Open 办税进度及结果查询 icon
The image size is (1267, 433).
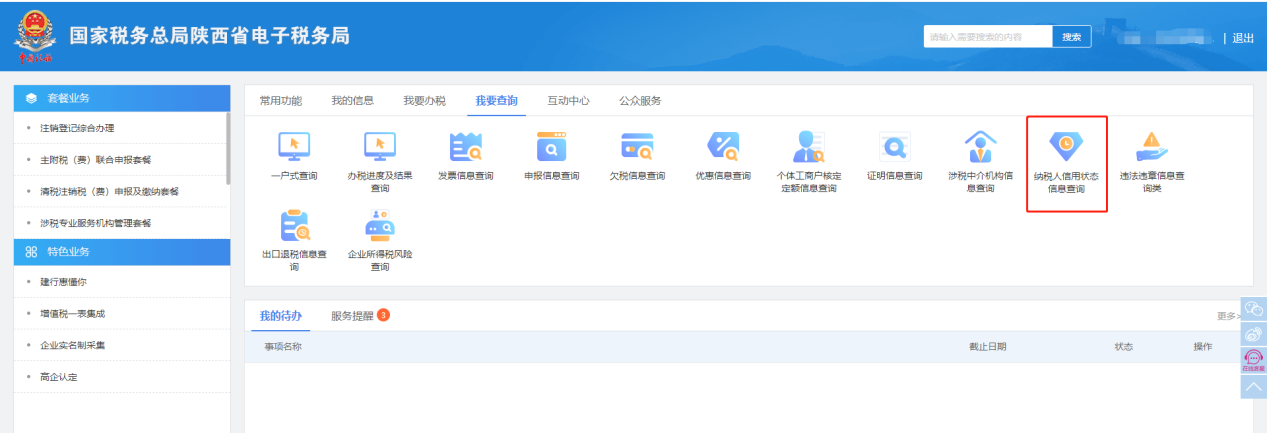[380, 147]
